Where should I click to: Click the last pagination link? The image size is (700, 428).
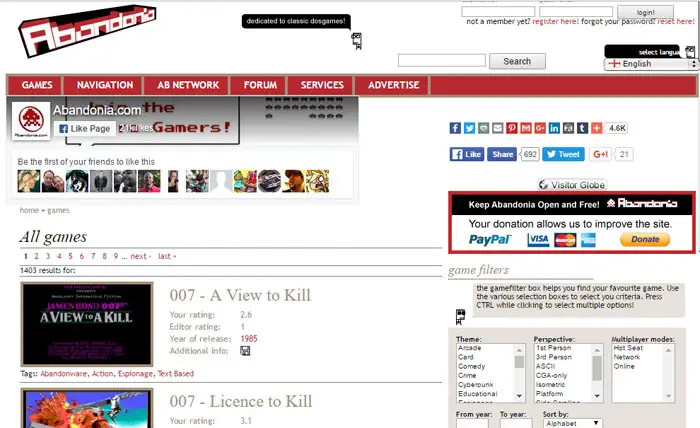click(167, 256)
